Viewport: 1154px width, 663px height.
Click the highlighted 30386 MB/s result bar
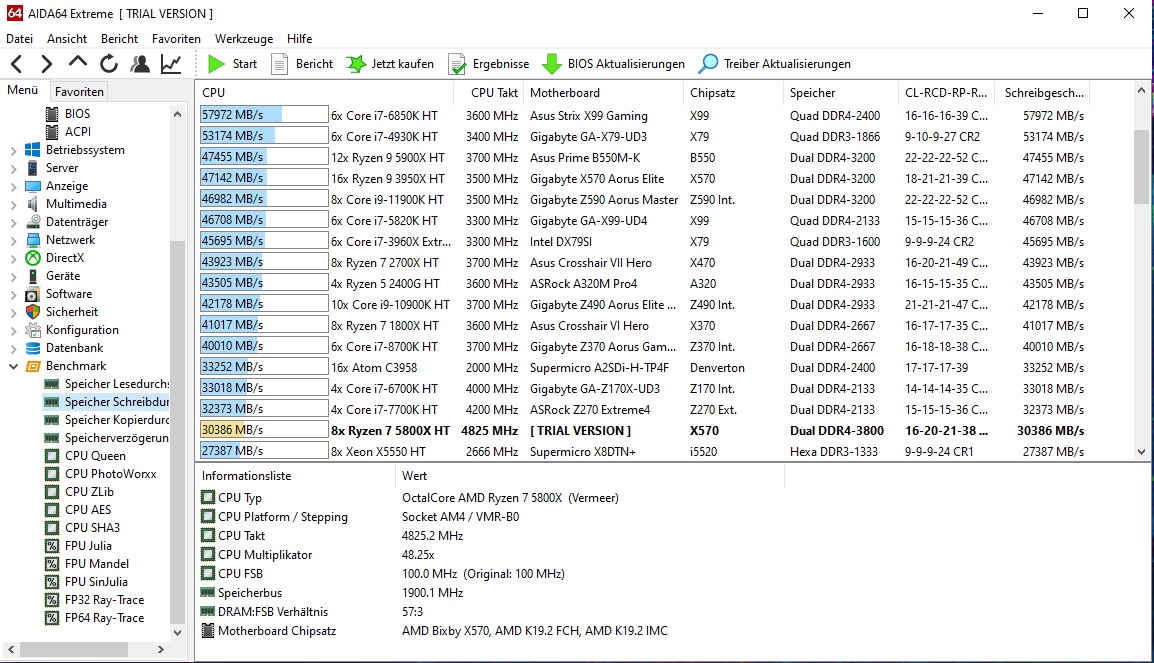point(264,430)
